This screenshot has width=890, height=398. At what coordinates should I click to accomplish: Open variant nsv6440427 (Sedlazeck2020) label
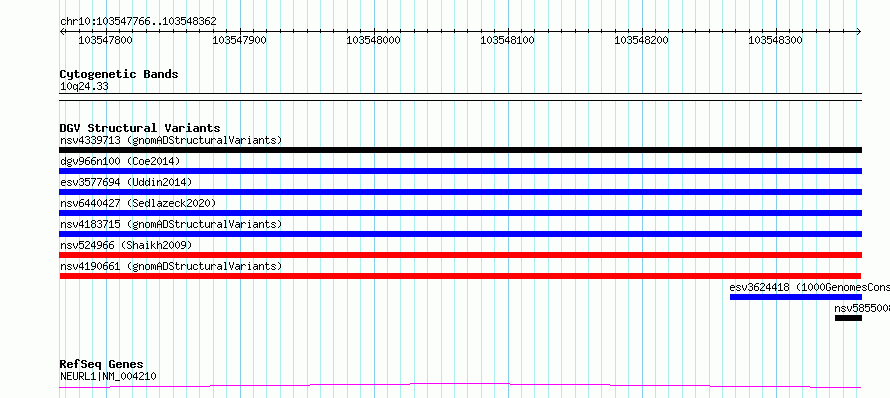[138, 203]
